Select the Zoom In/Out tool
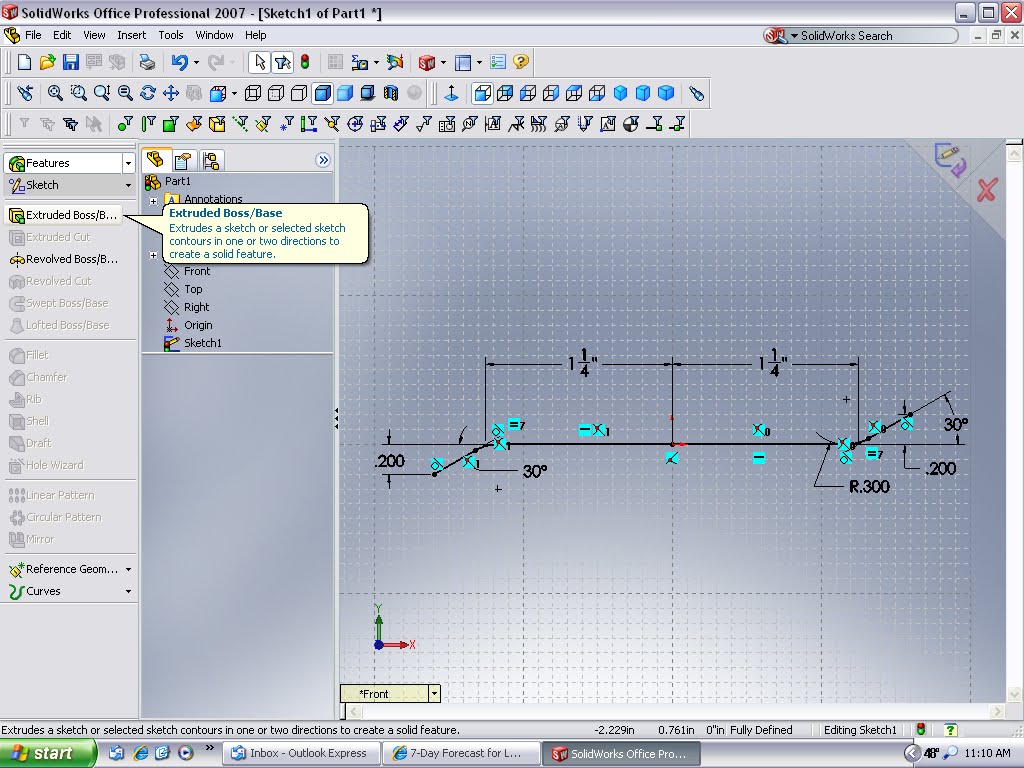1024x768 pixels. (101, 93)
